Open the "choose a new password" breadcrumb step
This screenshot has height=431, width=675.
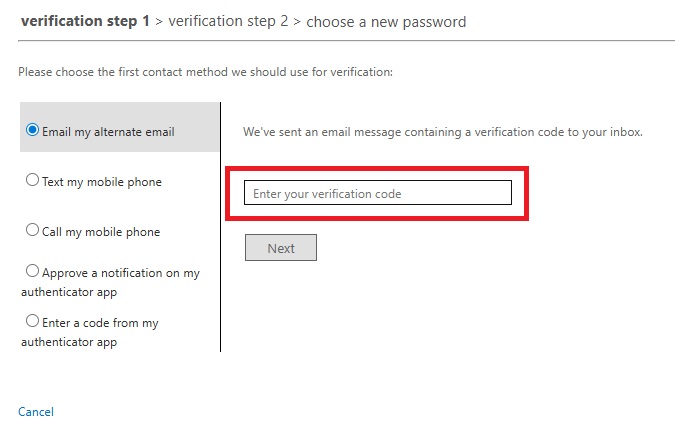386,21
